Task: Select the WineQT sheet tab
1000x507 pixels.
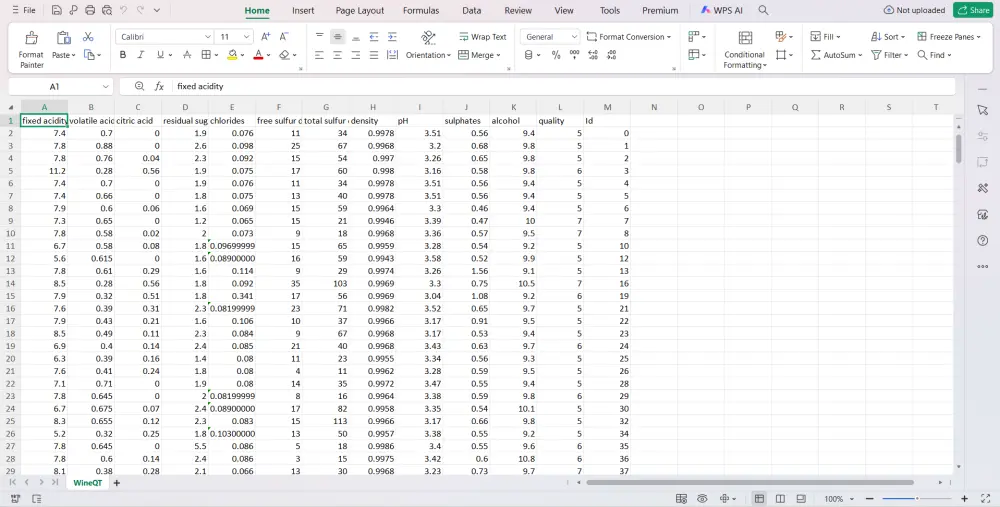Action: pos(87,483)
